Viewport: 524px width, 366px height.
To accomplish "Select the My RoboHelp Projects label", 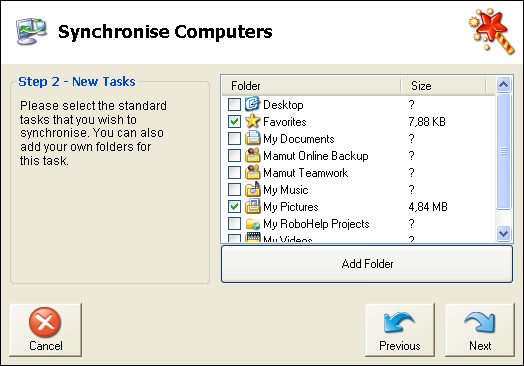I will [316, 224].
